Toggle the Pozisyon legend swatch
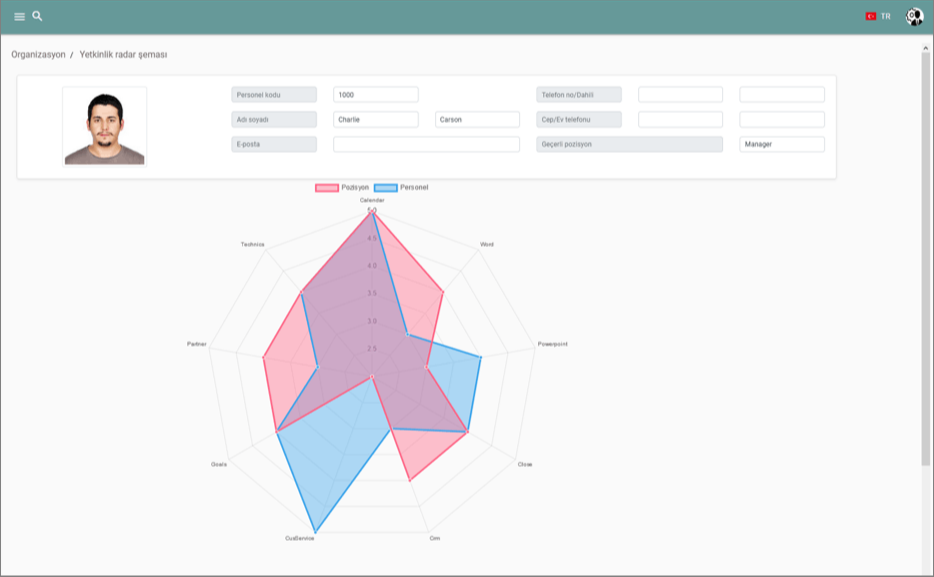This screenshot has width=934, height=577. pos(327,187)
